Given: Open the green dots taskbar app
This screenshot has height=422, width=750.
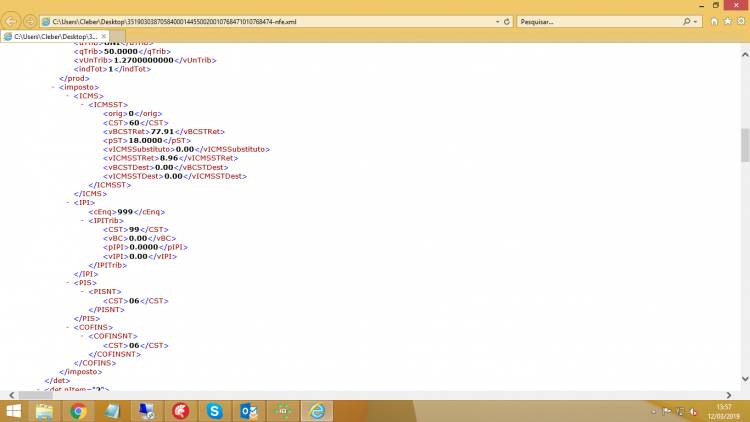Looking at the screenshot, I should (283, 411).
